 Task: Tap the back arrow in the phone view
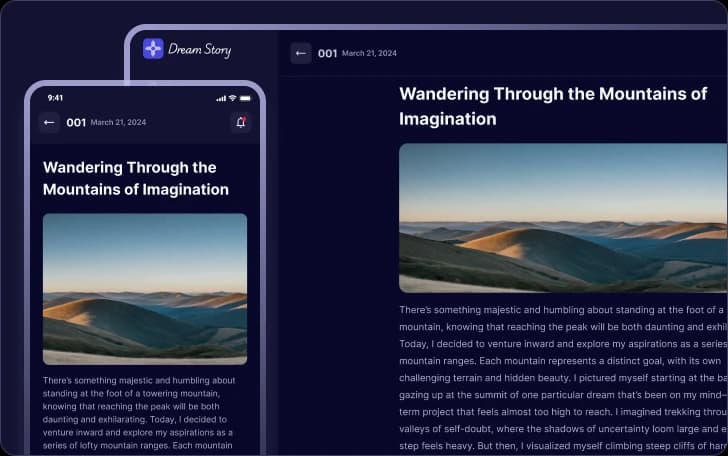49,123
